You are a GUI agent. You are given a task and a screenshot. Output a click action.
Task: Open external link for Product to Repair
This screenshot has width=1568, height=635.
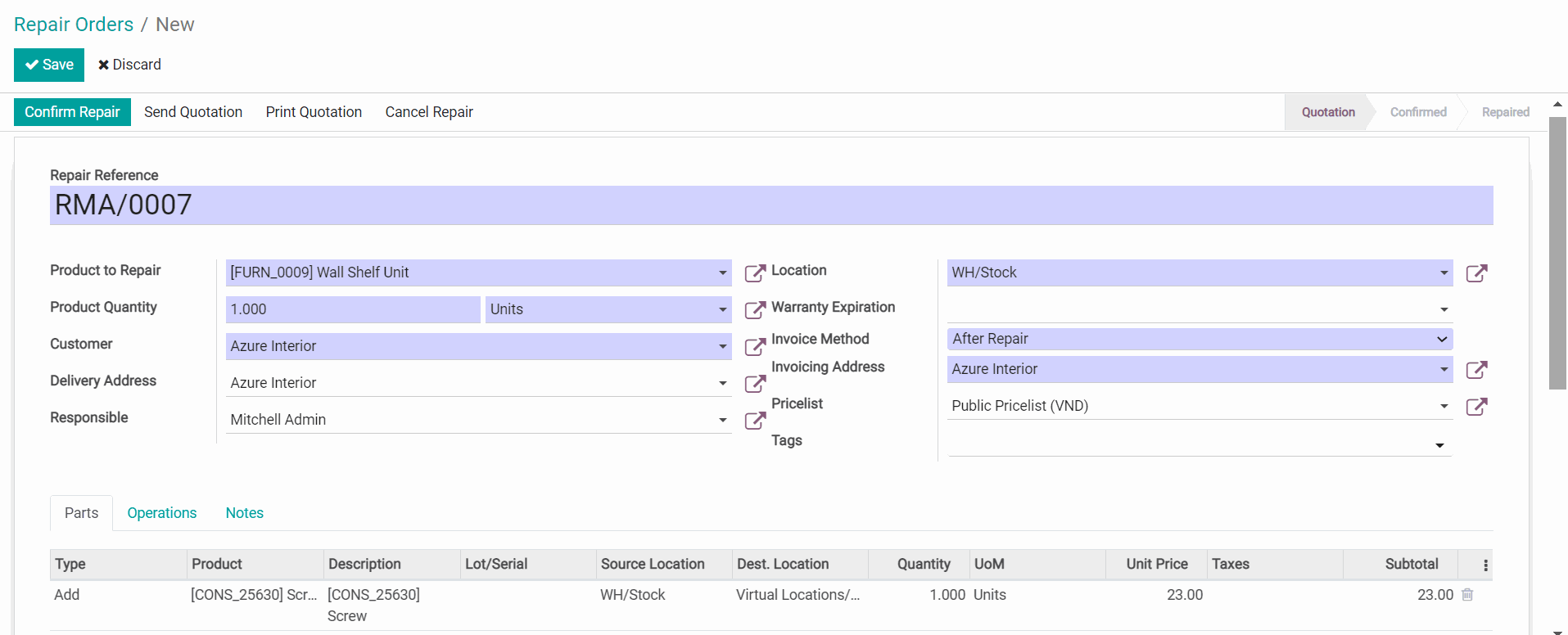click(x=754, y=273)
